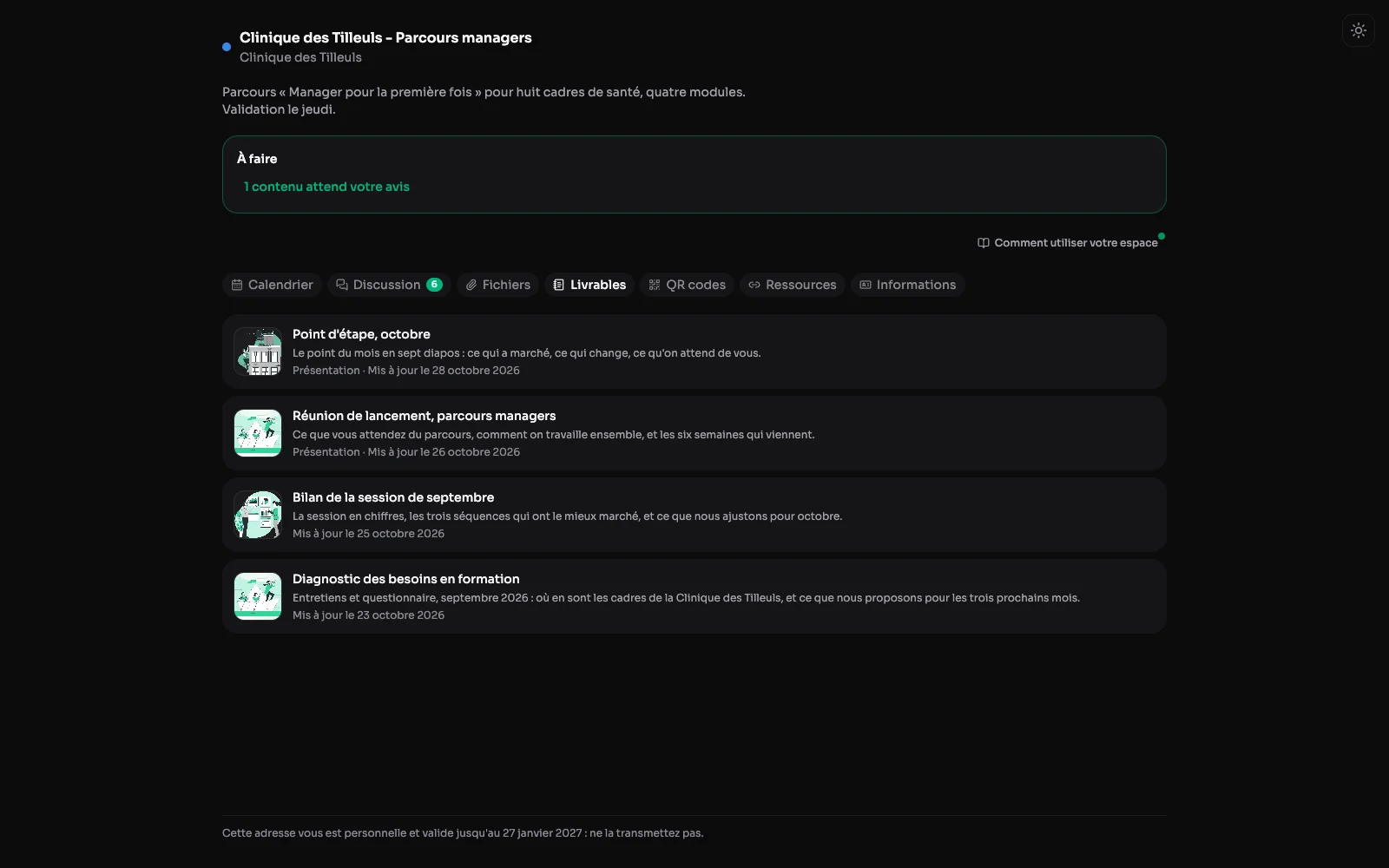Click the thumbnail of Réunion de lancement
The height and width of the screenshot is (868, 1389).
(x=258, y=433)
